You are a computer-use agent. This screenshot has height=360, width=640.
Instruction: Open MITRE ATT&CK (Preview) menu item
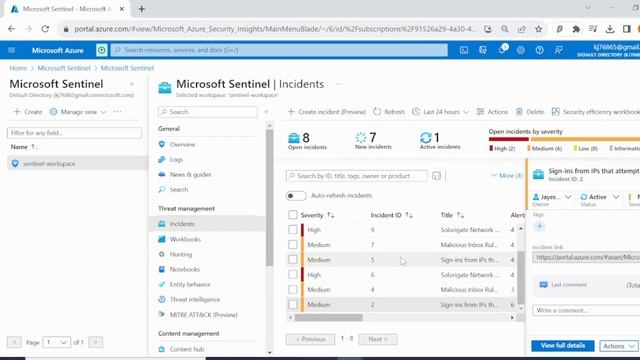(203, 315)
